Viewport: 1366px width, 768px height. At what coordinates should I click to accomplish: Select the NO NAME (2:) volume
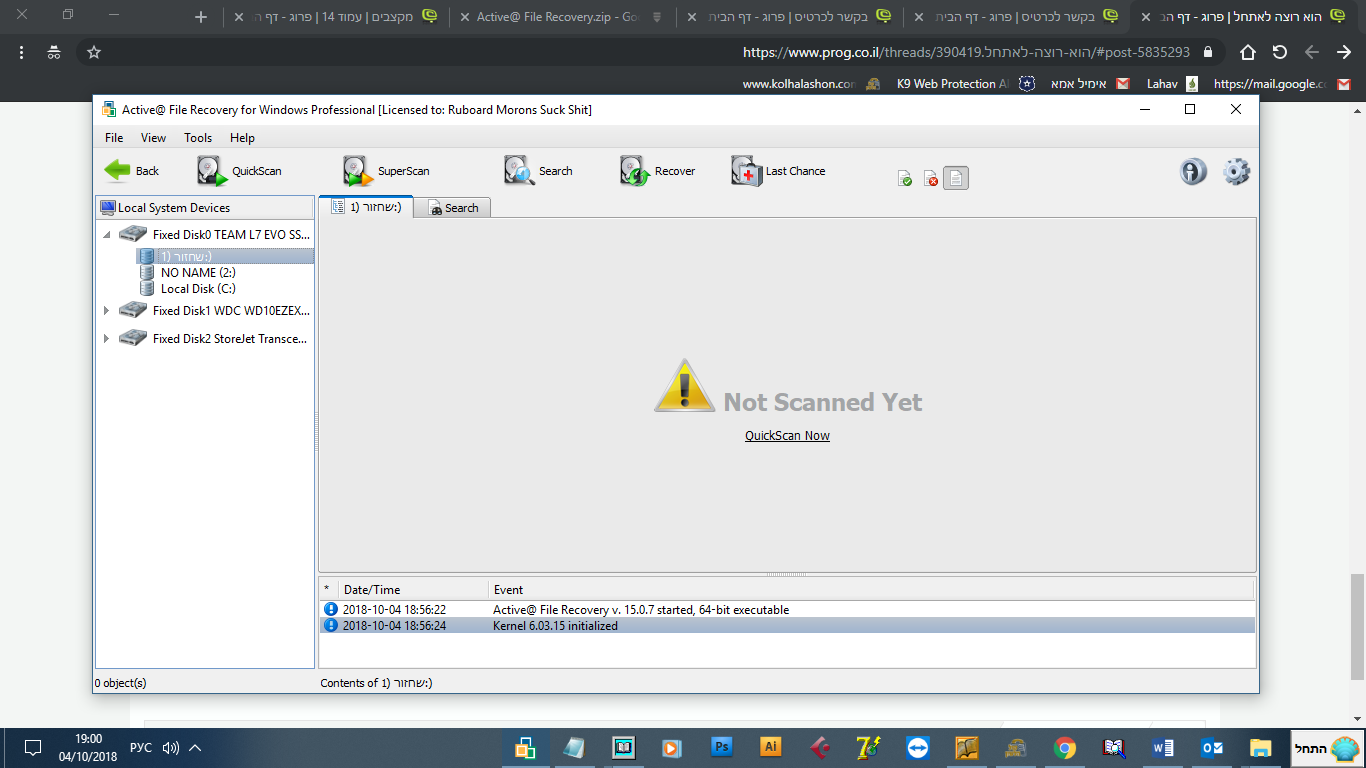click(x=188, y=272)
